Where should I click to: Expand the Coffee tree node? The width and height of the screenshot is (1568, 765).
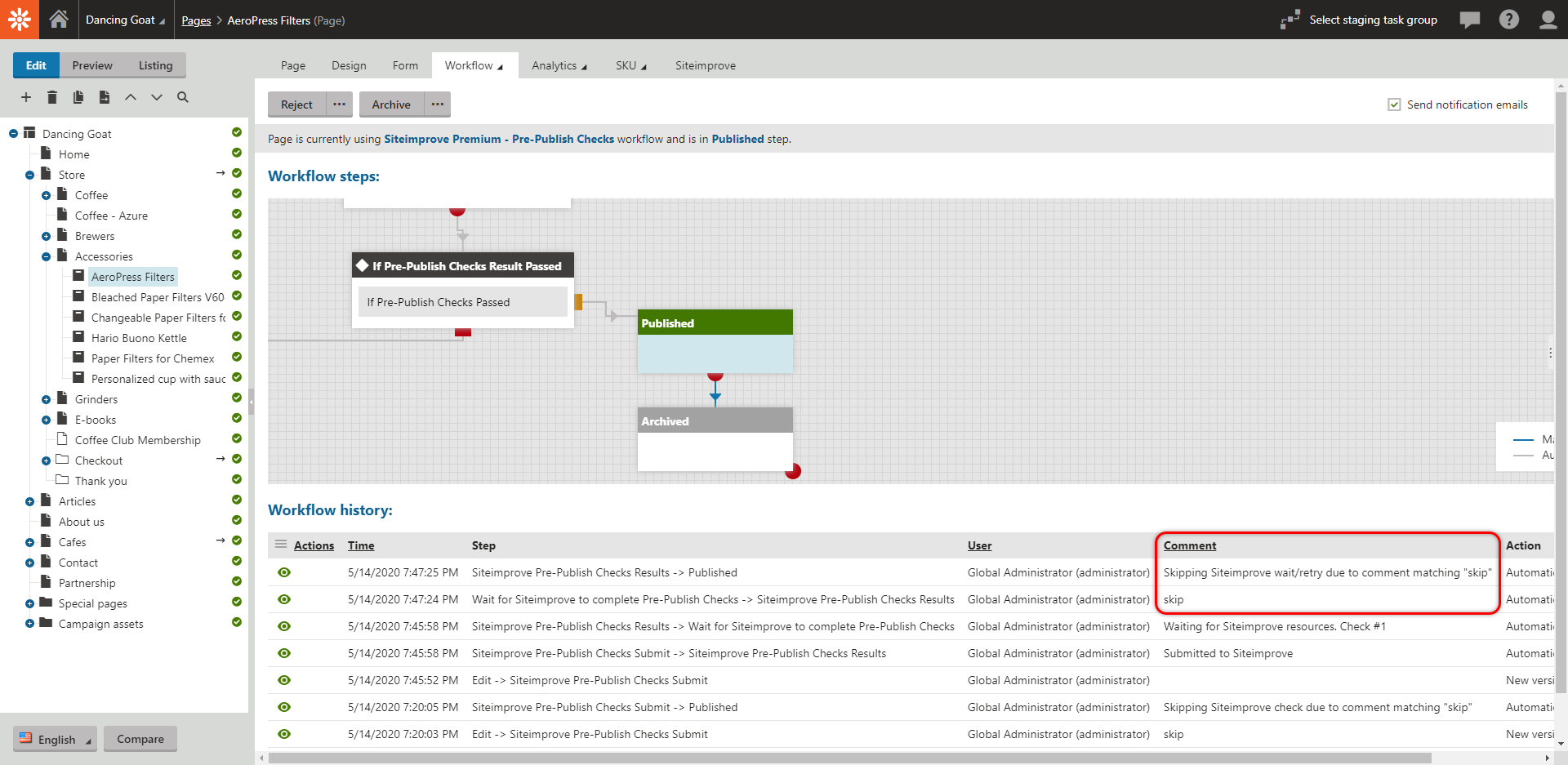[46, 195]
